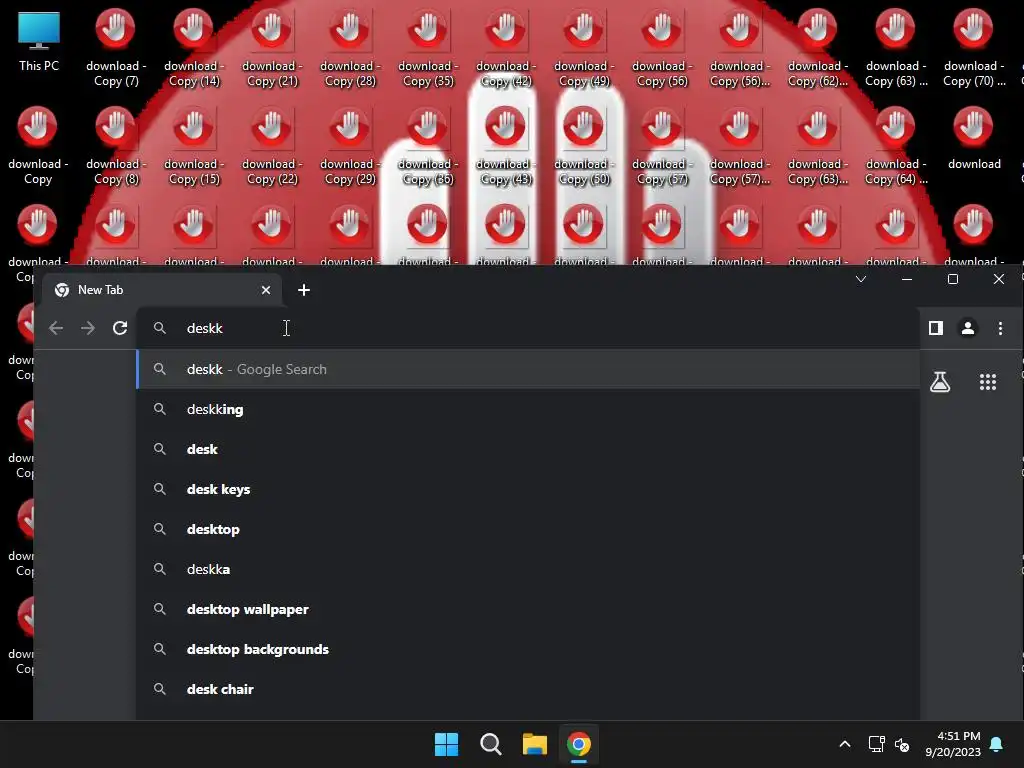Show hidden system tray icons
The width and height of the screenshot is (1024, 768).
click(844, 744)
